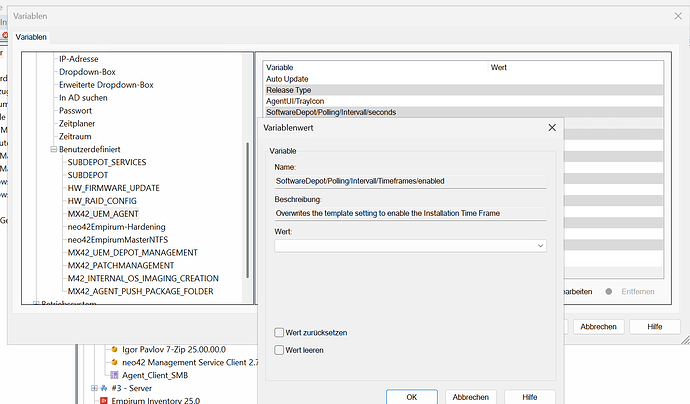Click the Agent_Client_SMB package icon

coord(113,374)
